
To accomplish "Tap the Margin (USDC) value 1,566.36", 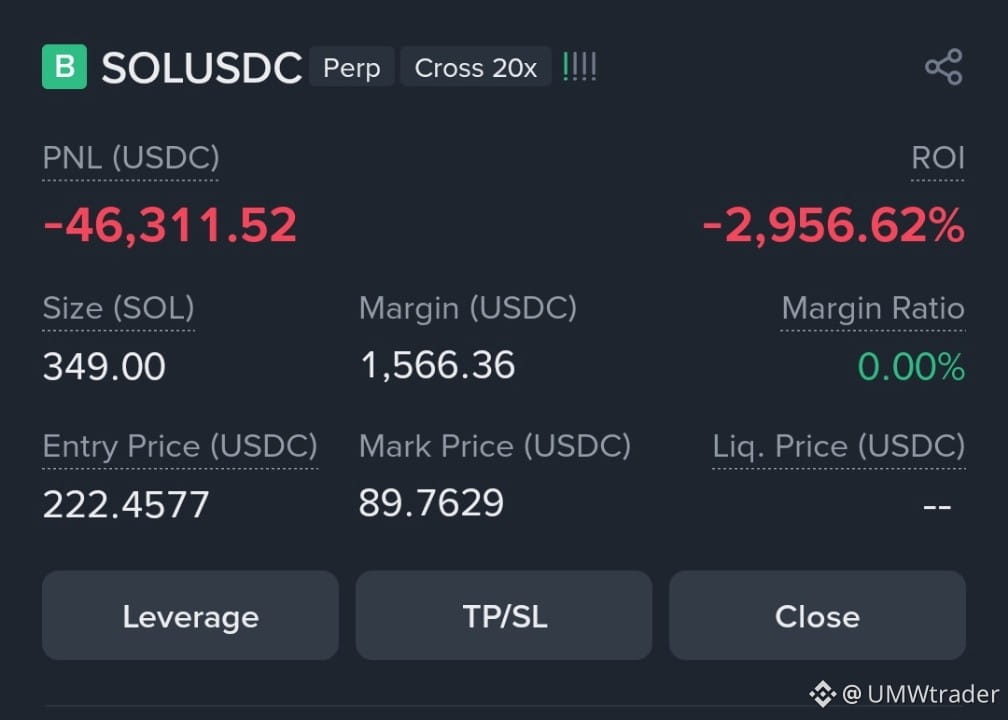I will click(438, 365).
